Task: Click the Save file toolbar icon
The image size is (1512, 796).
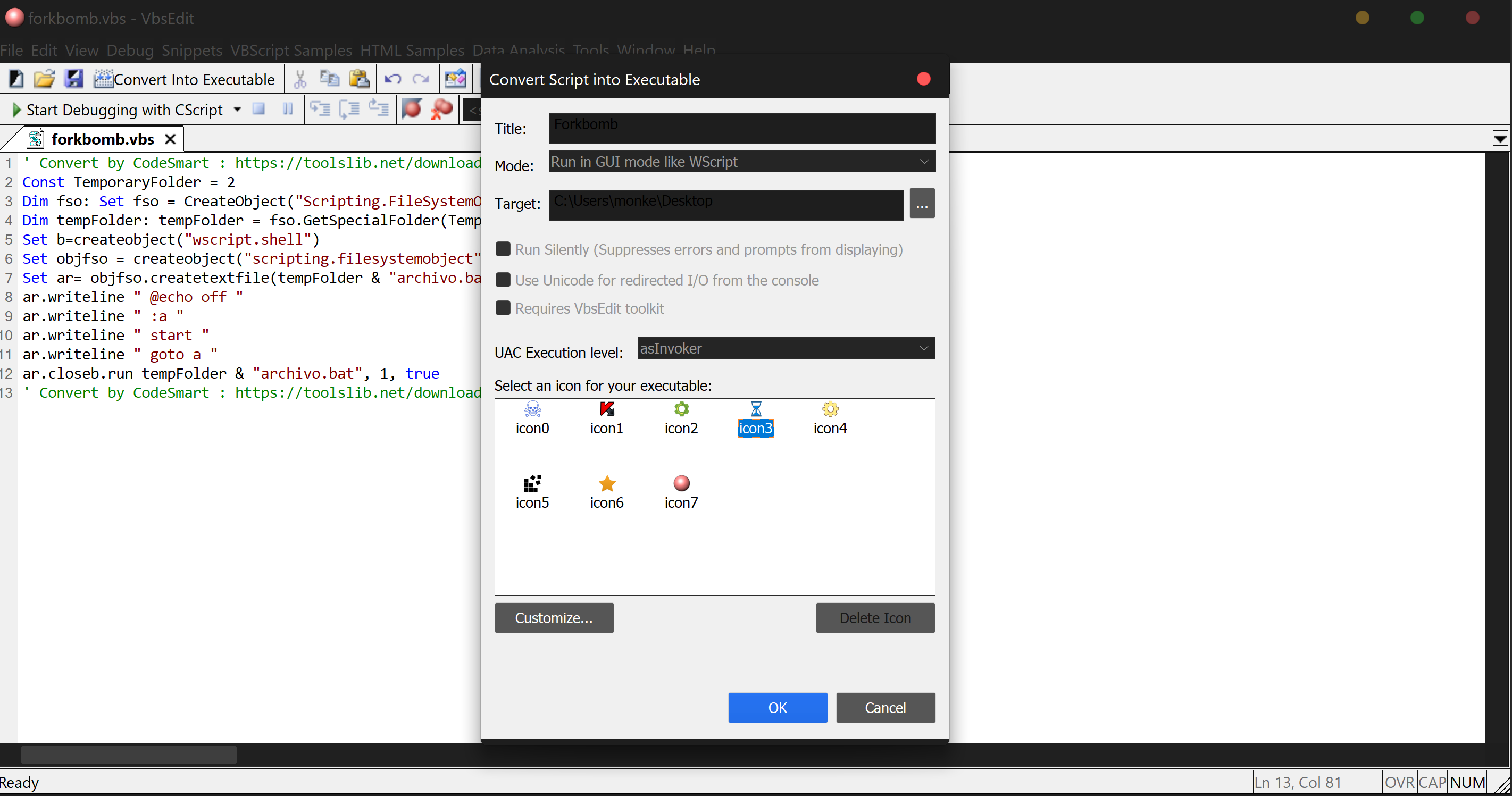Action: pos(73,79)
